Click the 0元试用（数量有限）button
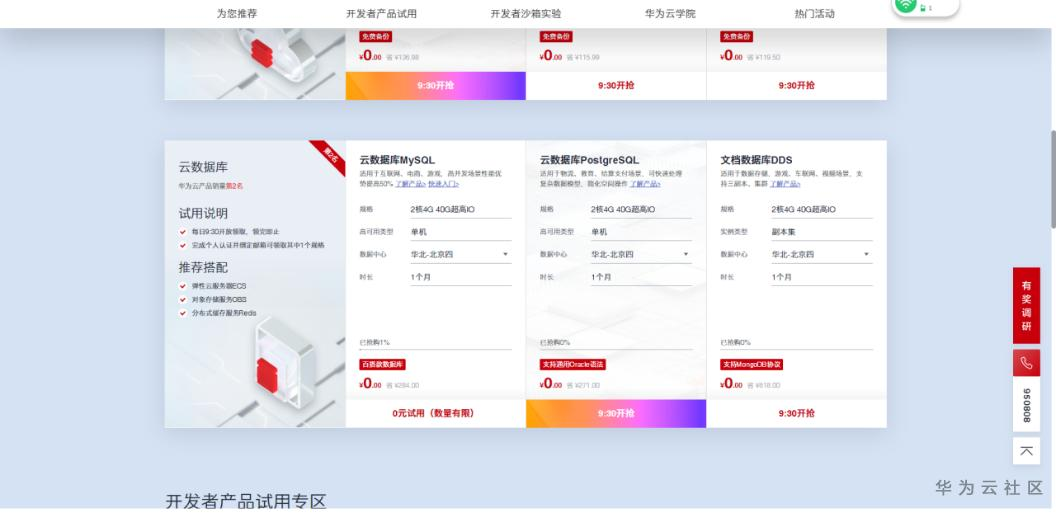1056x513 pixels. [x=435, y=413]
